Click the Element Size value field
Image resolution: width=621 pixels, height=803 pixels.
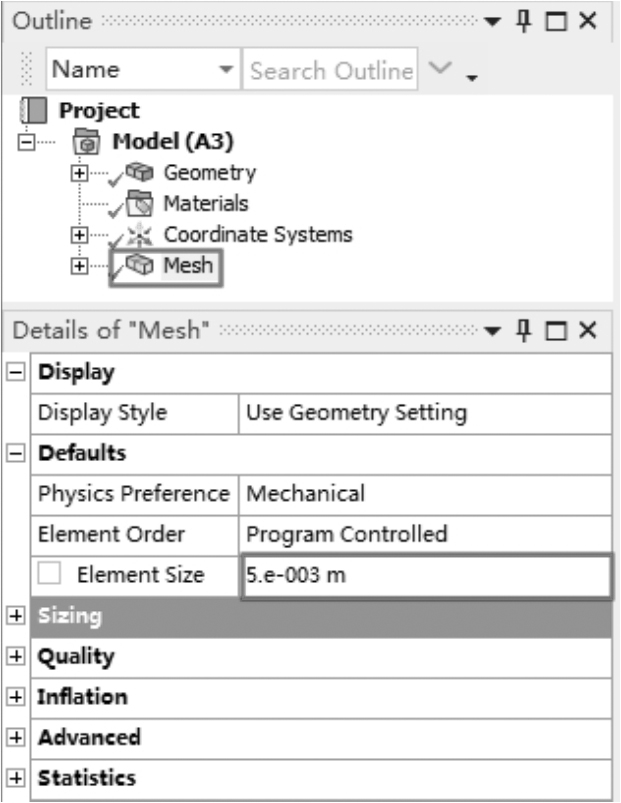[x=424, y=576]
